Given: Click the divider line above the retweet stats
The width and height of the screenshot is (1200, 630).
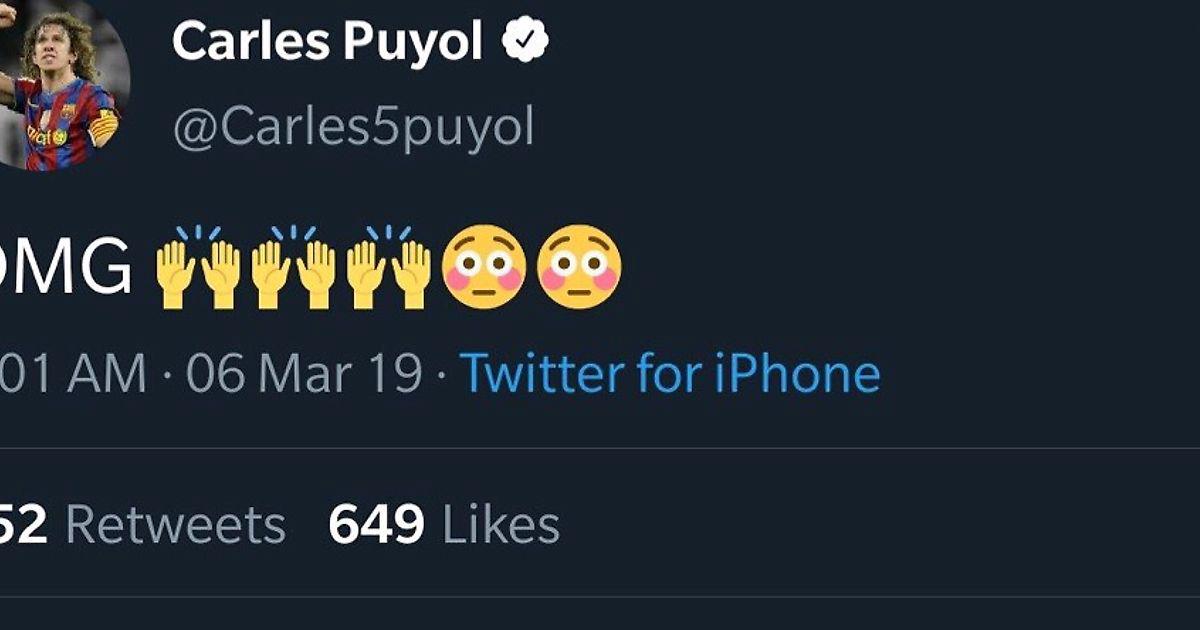Looking at the screenshot, I should 600,449.
